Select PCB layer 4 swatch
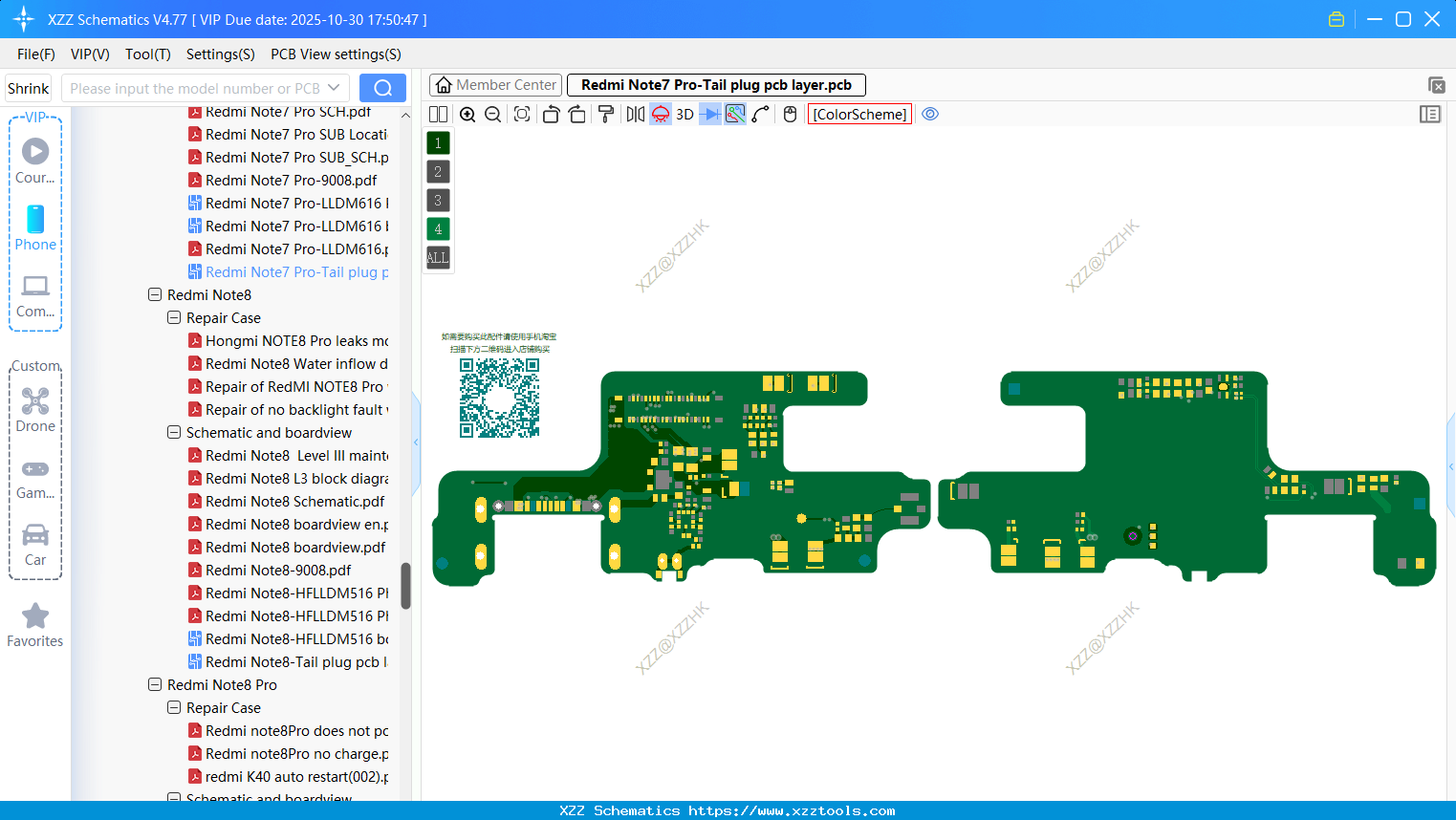 pyautogui.click(x=437, y=228)
